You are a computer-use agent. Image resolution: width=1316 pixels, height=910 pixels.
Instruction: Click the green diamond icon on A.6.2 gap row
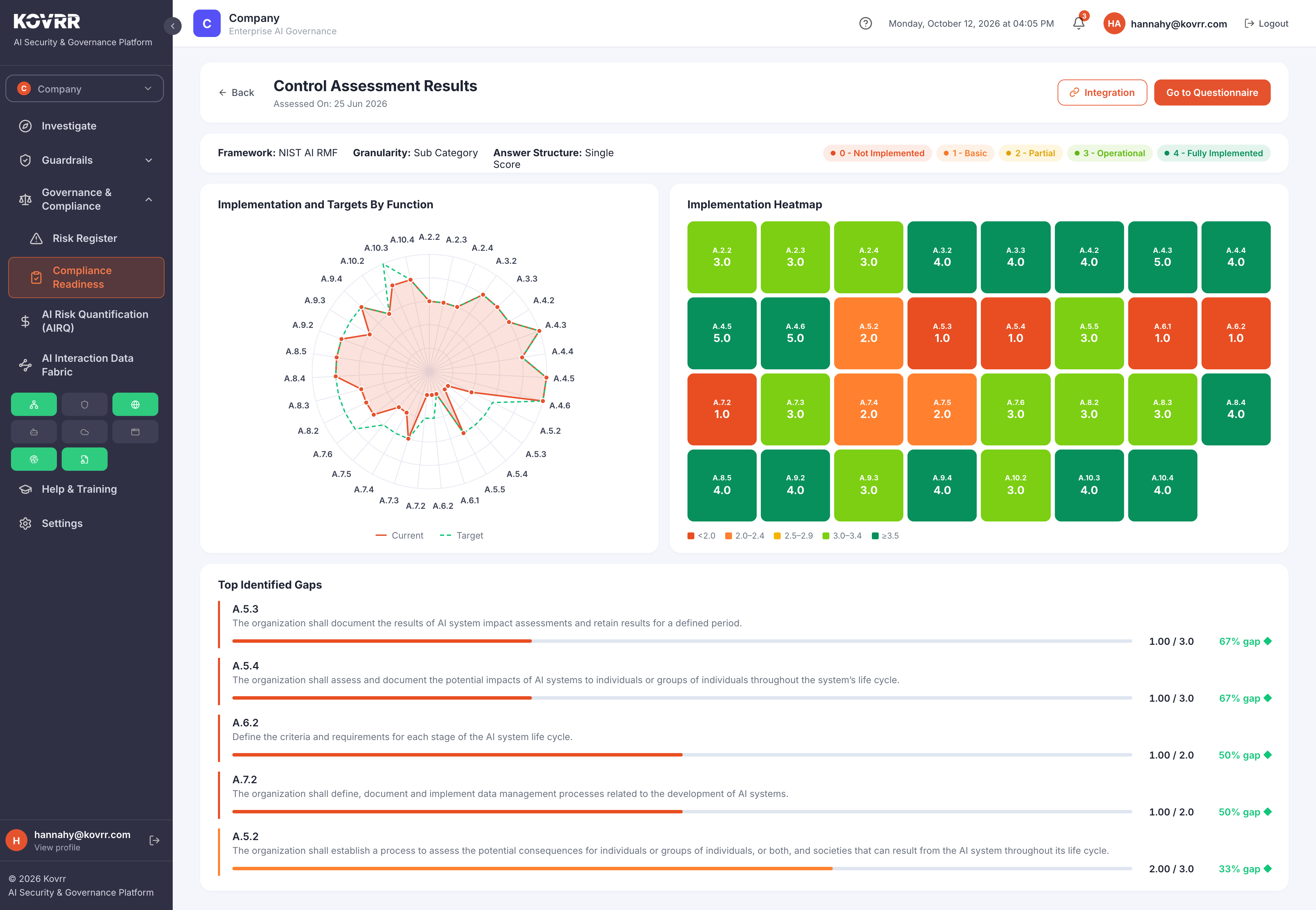click(x=1268, y=755)
